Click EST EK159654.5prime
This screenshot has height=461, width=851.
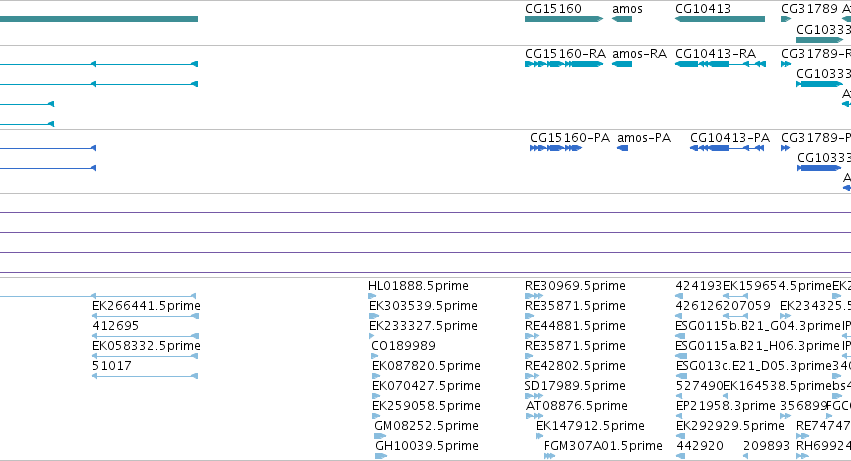point(777,286)
